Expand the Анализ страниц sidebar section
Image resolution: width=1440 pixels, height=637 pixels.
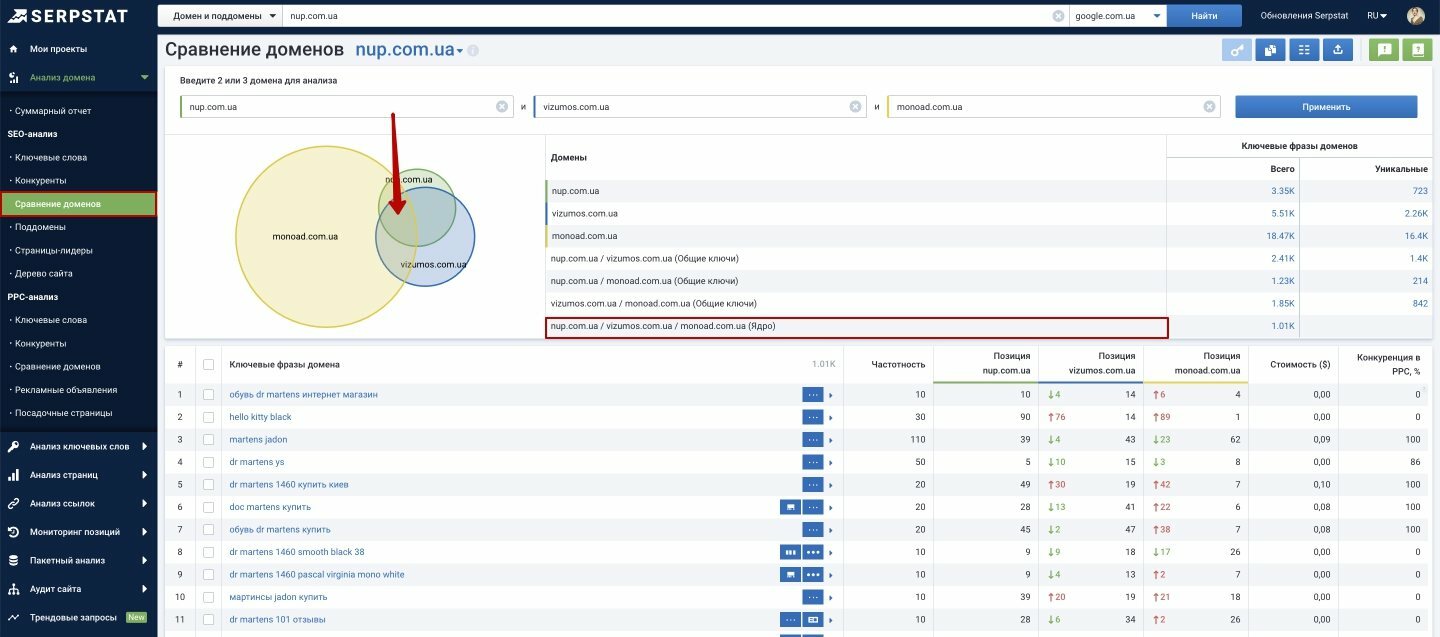tap(144, 476)
